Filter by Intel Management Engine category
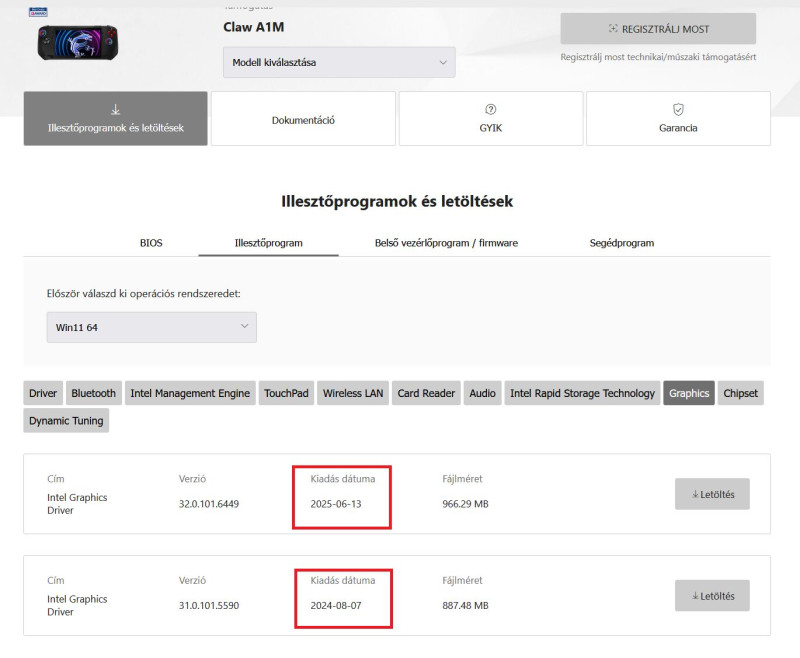This screenshot has width=800, height=658. pyautogui.click(x=190, y=393)
